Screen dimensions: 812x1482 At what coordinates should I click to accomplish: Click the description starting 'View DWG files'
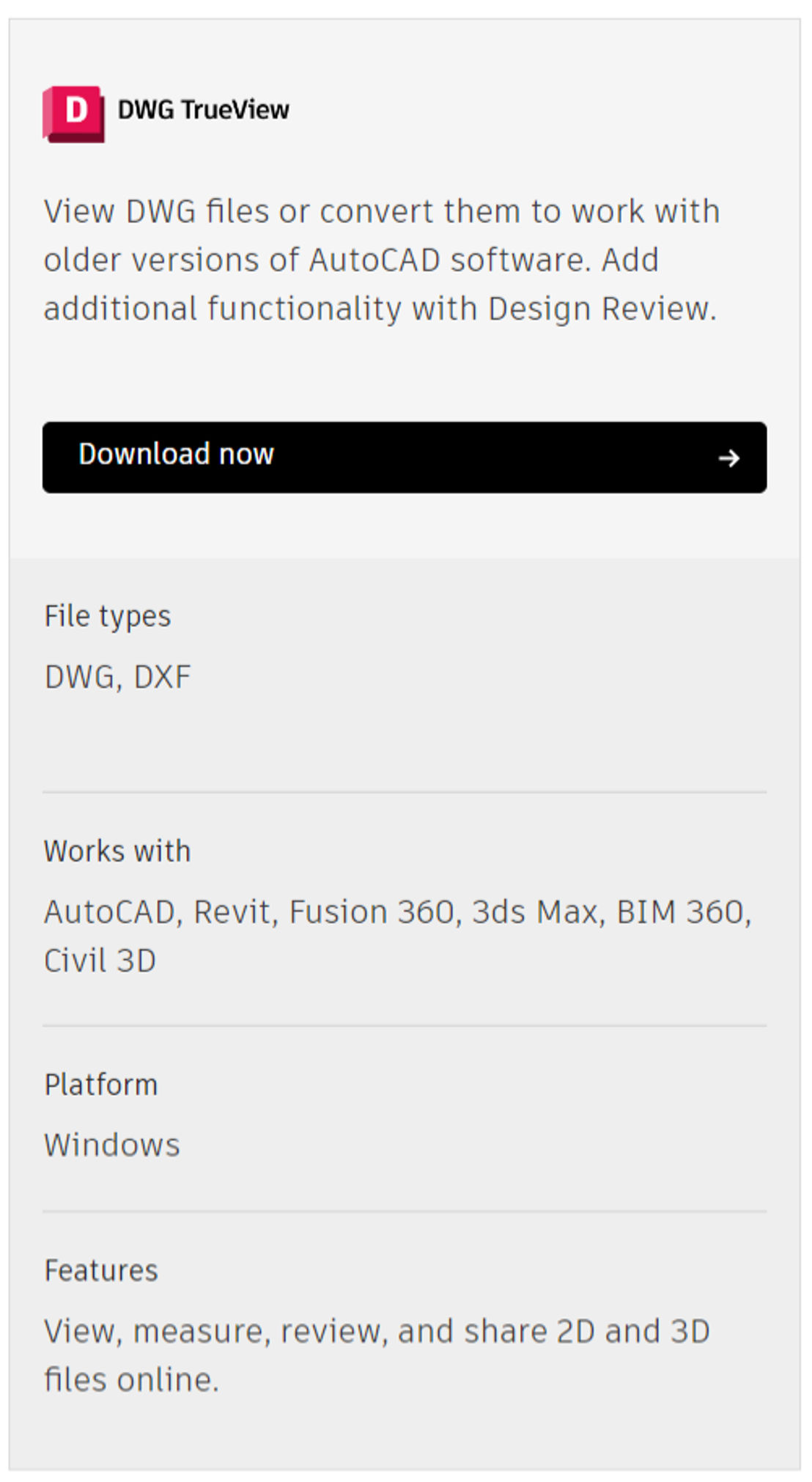tap(381, 260)
